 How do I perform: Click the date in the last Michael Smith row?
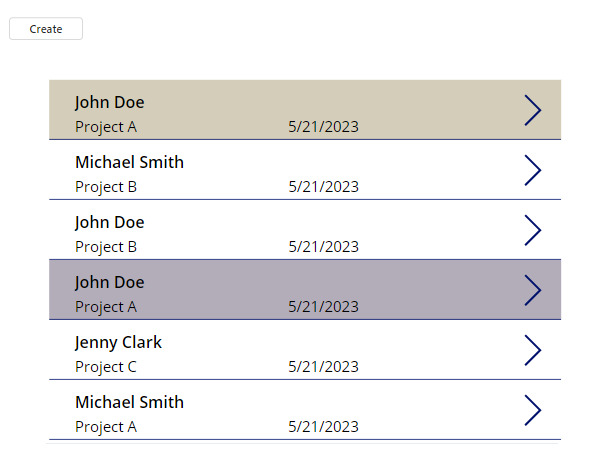[323, 427]
